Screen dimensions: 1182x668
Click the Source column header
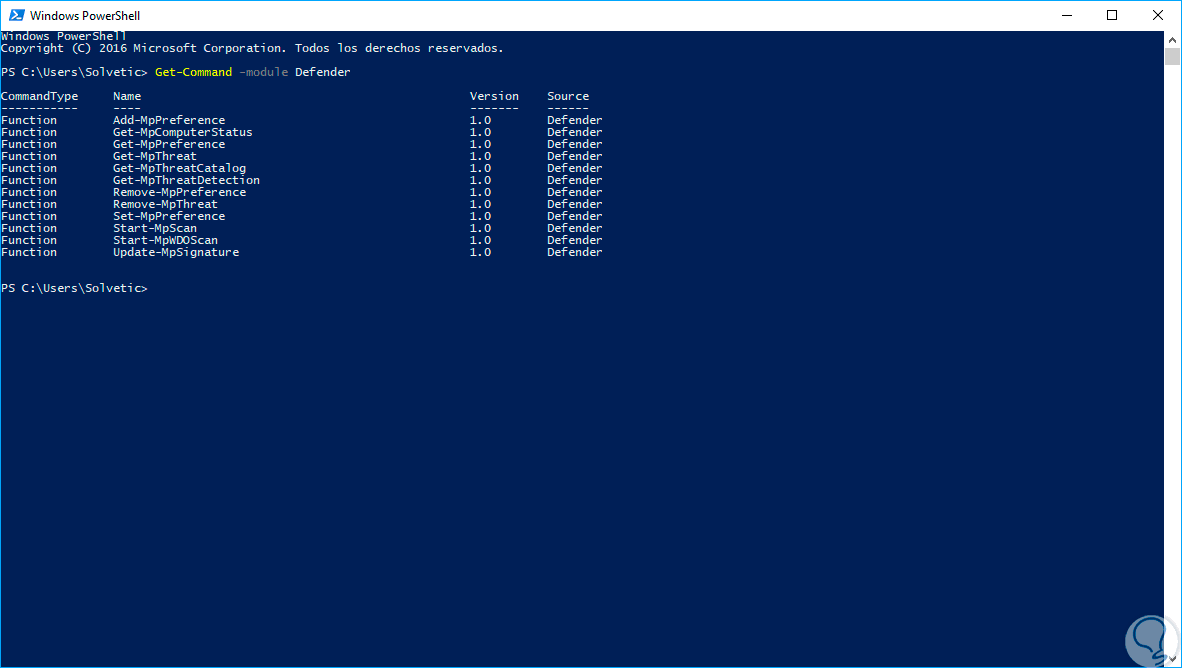click(568, 97)
